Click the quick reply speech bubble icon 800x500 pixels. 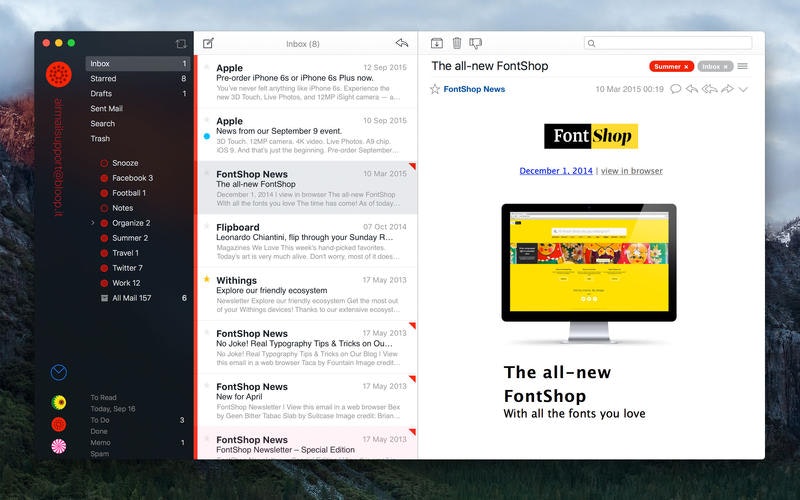676,89
